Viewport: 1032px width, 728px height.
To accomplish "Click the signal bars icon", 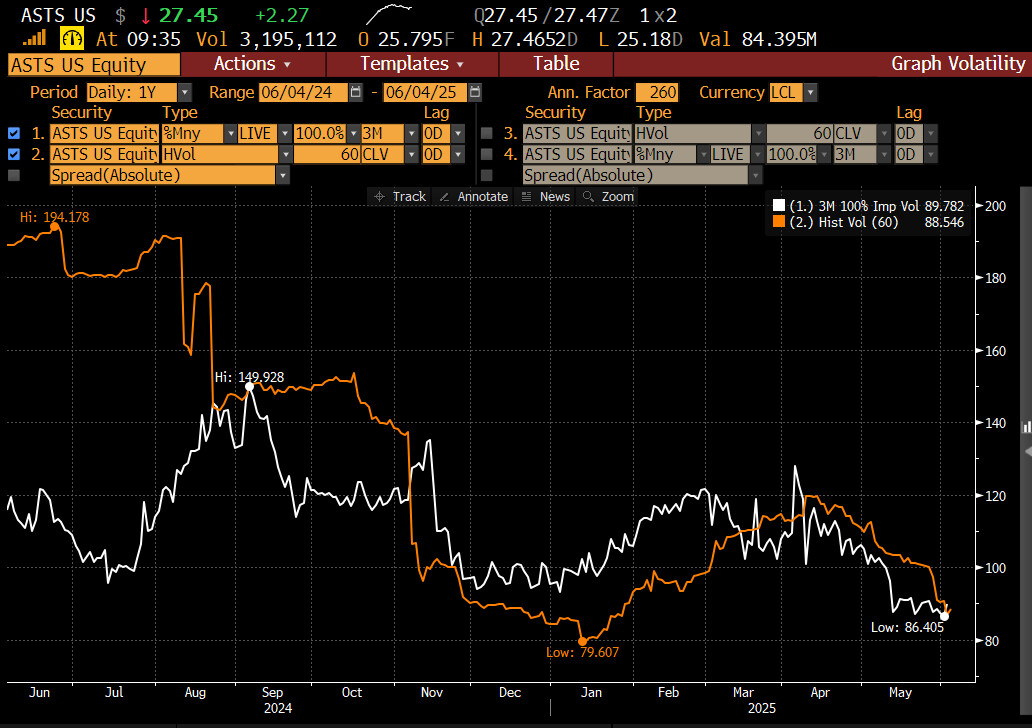I will click(35, 39).
